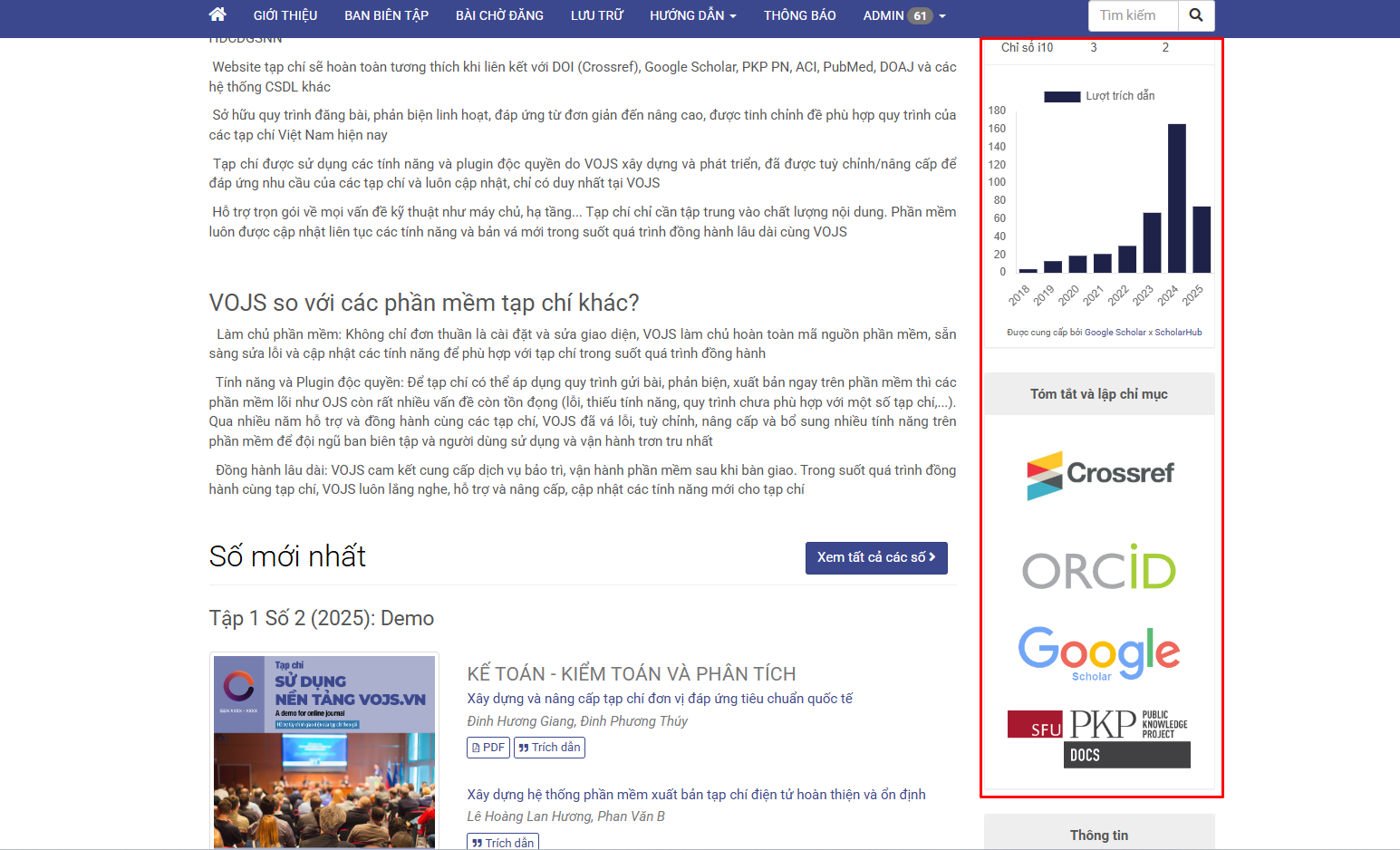
Task: Click the SFU PKP DOCS logo
Action: [1097, 734]
